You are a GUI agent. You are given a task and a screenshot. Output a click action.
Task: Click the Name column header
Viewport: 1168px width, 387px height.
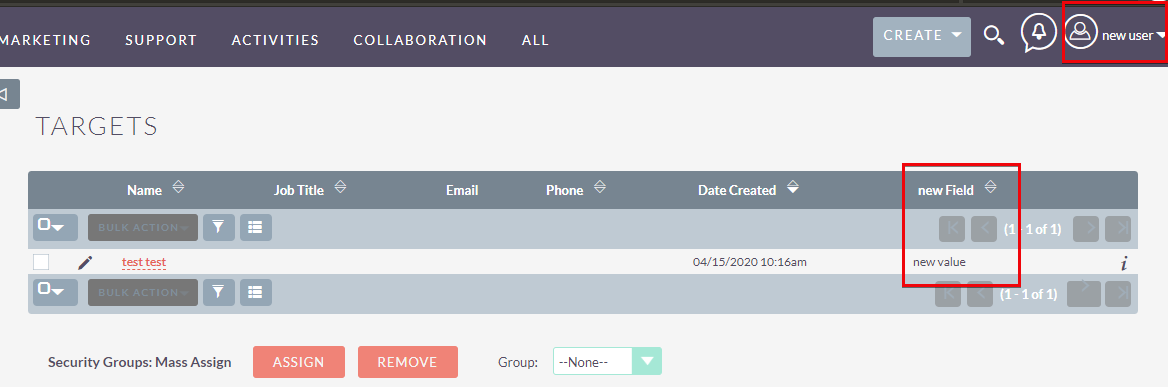coord(145,190)
